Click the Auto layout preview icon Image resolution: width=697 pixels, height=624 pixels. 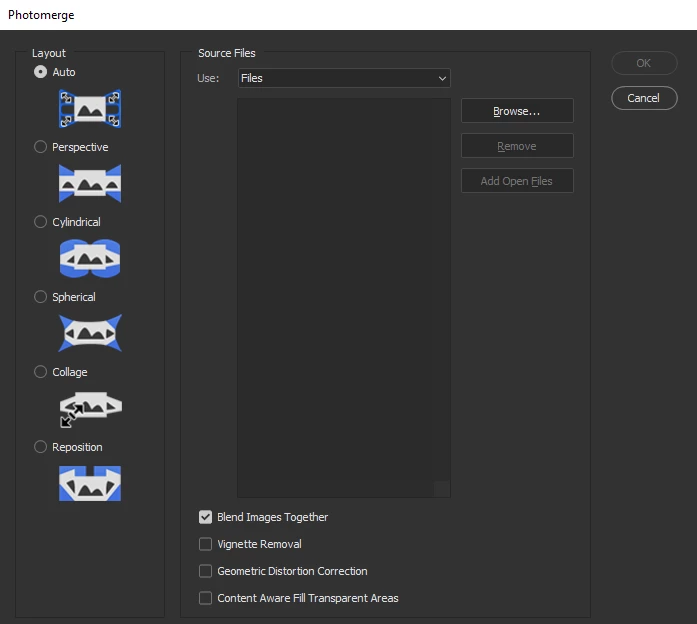90,109
